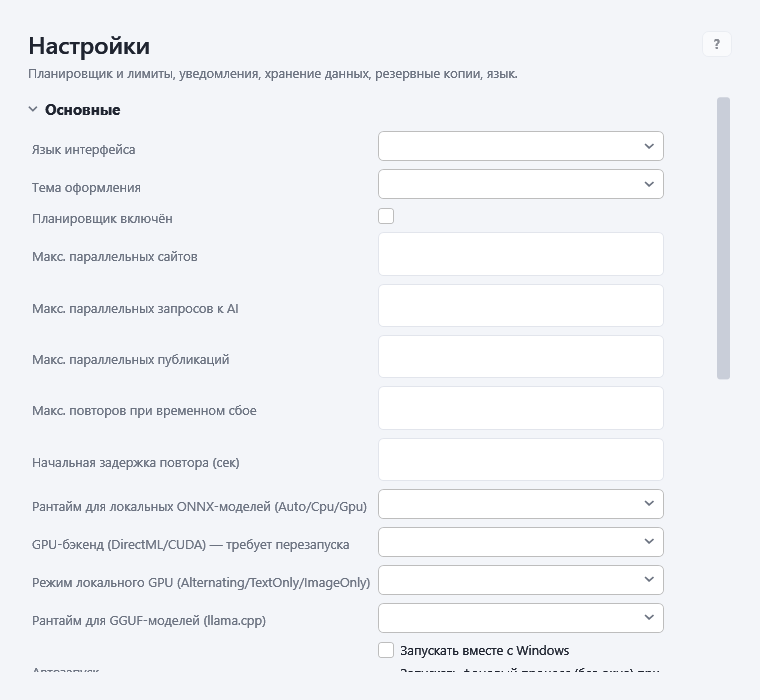This screenshot has width=760, height=700.
Task: Open the help question mark button
Action: coord(716,44)
